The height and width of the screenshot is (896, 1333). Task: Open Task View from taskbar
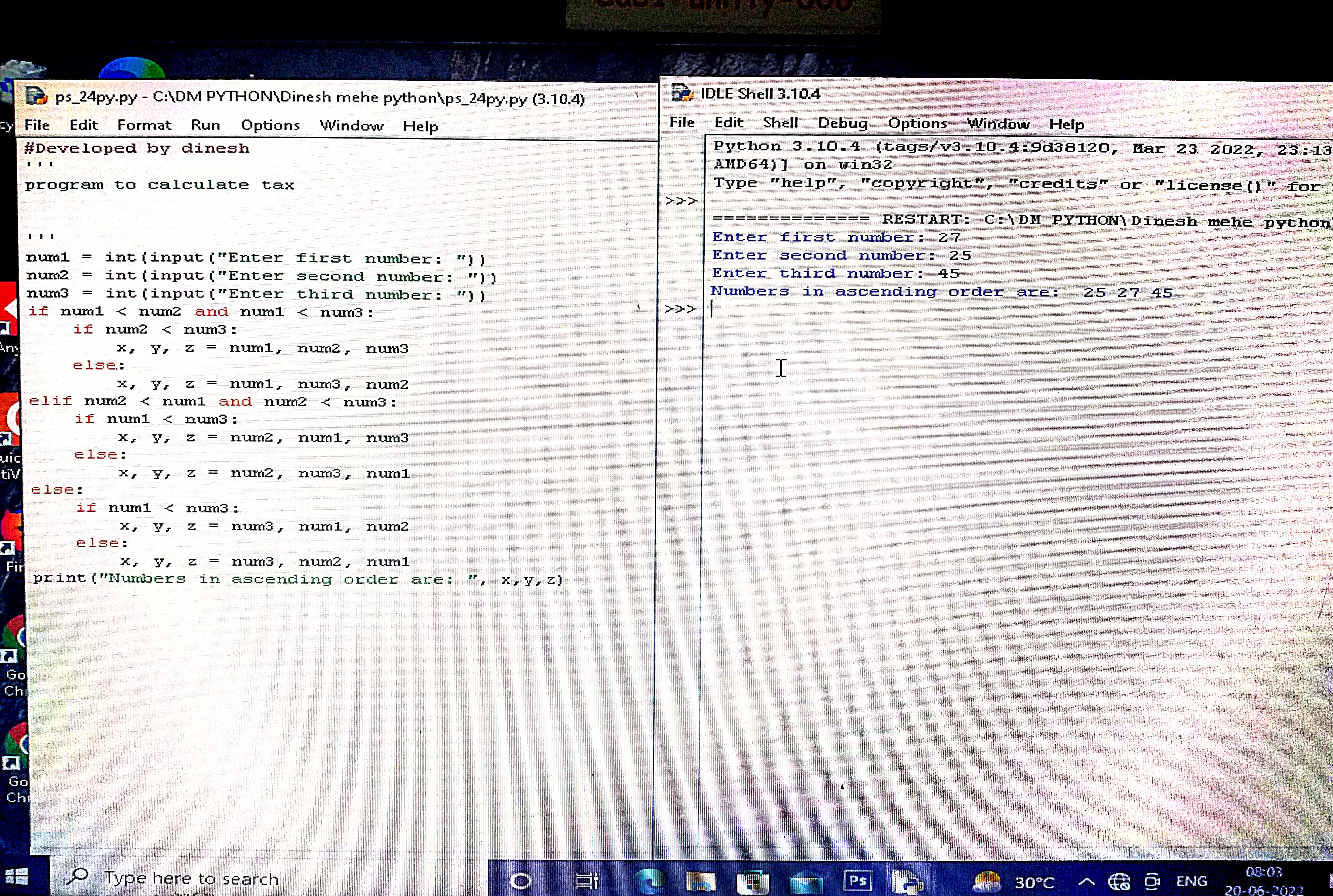pyautogui.click(x=587, y=881)
